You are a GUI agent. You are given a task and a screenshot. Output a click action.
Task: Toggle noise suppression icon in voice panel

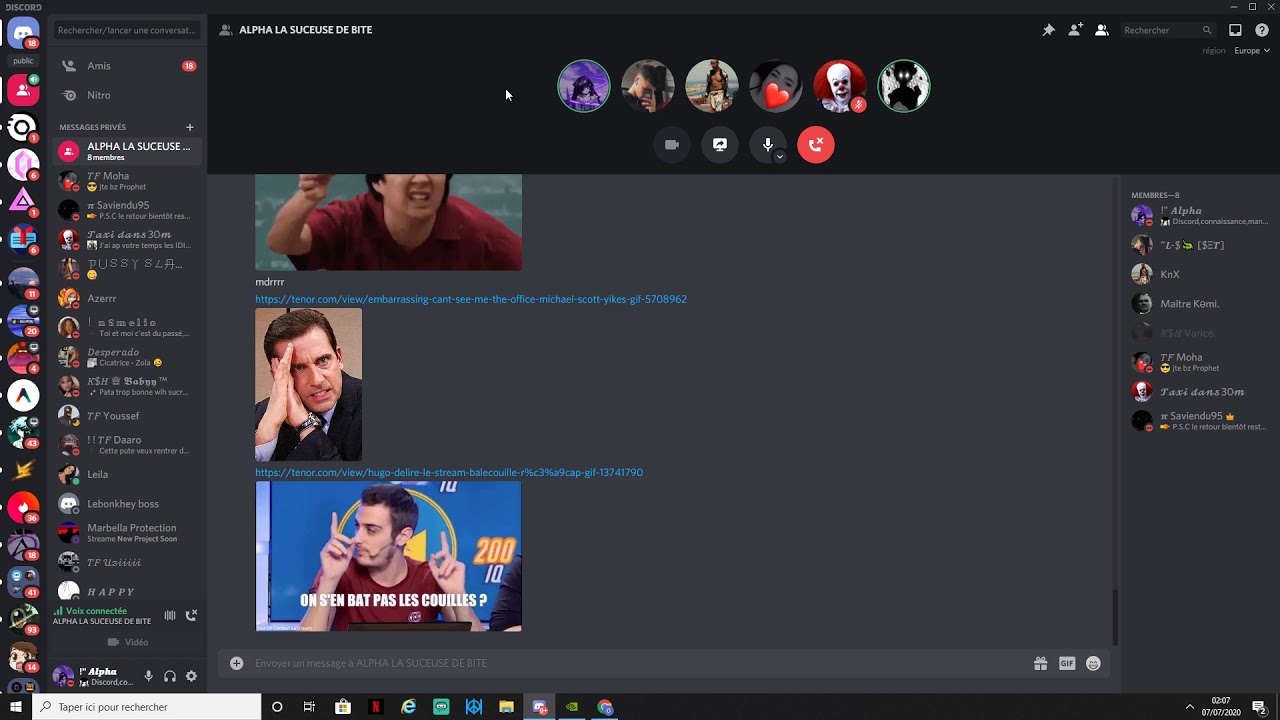170,615
